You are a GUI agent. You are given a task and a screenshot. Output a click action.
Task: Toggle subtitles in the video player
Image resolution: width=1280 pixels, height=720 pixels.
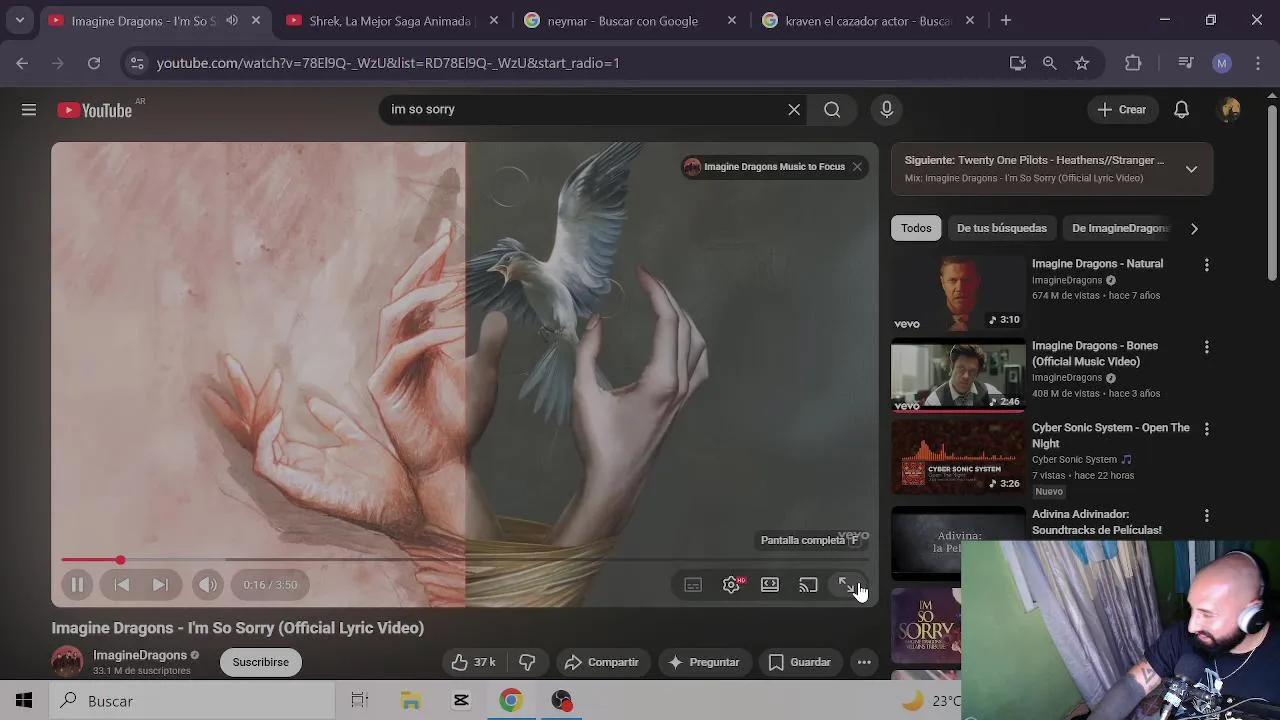(x=693, y=585)
